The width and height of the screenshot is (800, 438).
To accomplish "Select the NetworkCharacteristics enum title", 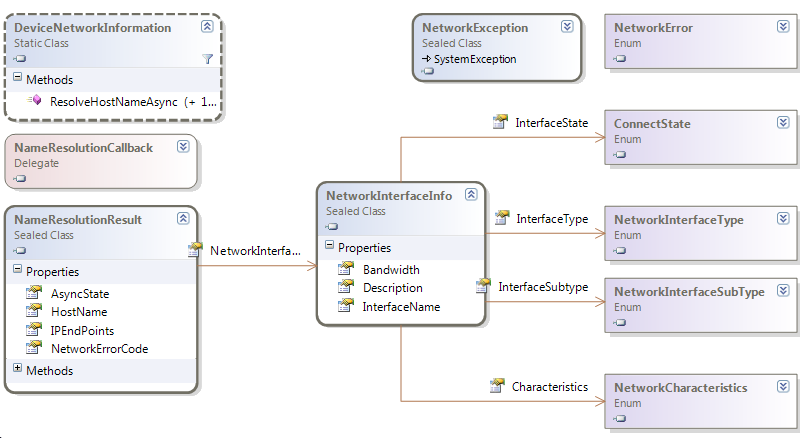I will 681,387.
